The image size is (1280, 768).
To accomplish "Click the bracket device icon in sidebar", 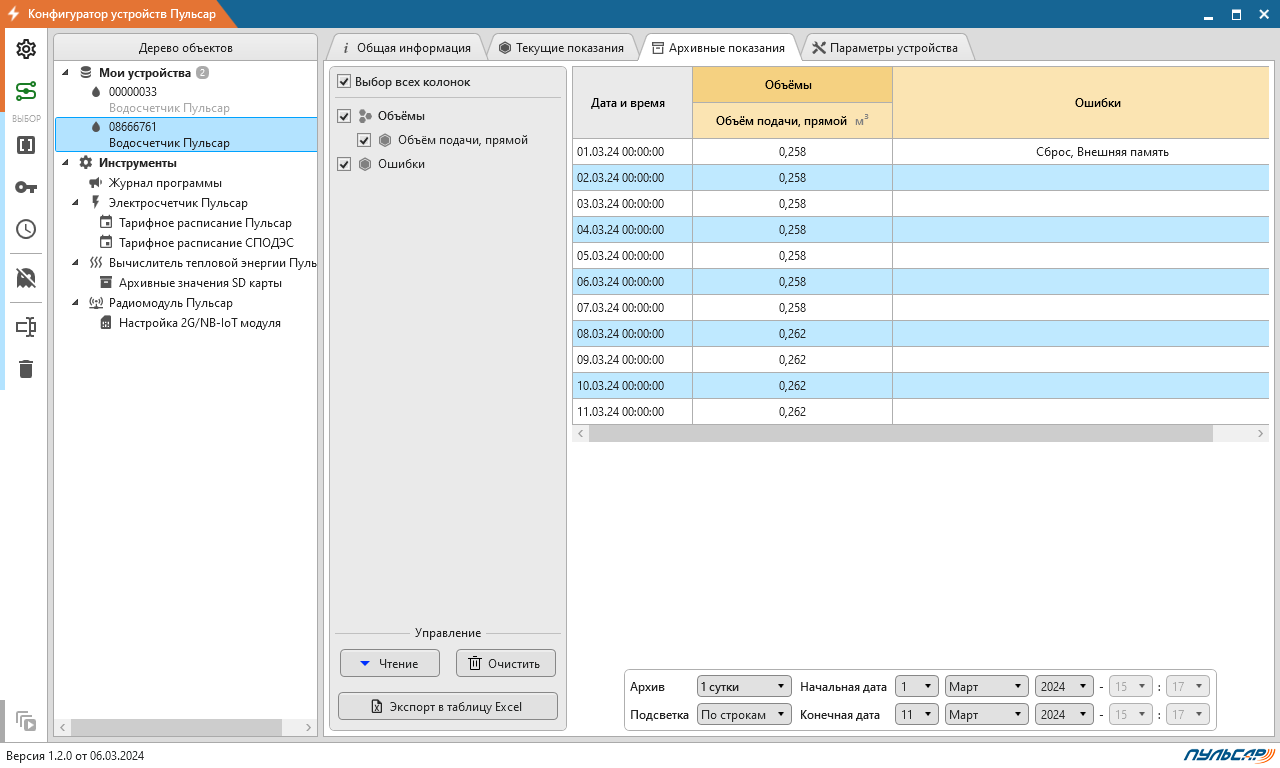I will point(26,145).
